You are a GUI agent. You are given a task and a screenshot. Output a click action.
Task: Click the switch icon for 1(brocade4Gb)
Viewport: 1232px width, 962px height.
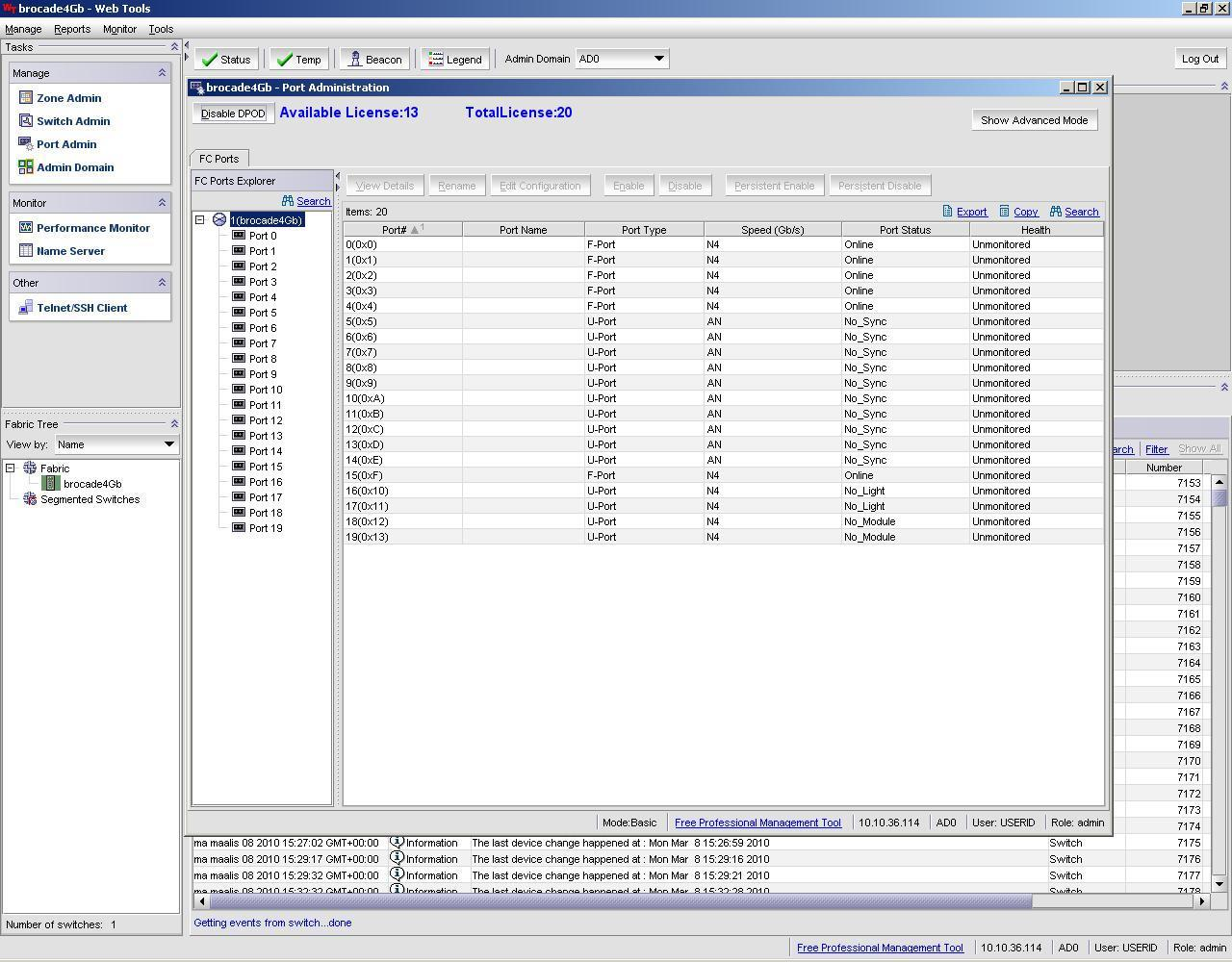point(219,219)
